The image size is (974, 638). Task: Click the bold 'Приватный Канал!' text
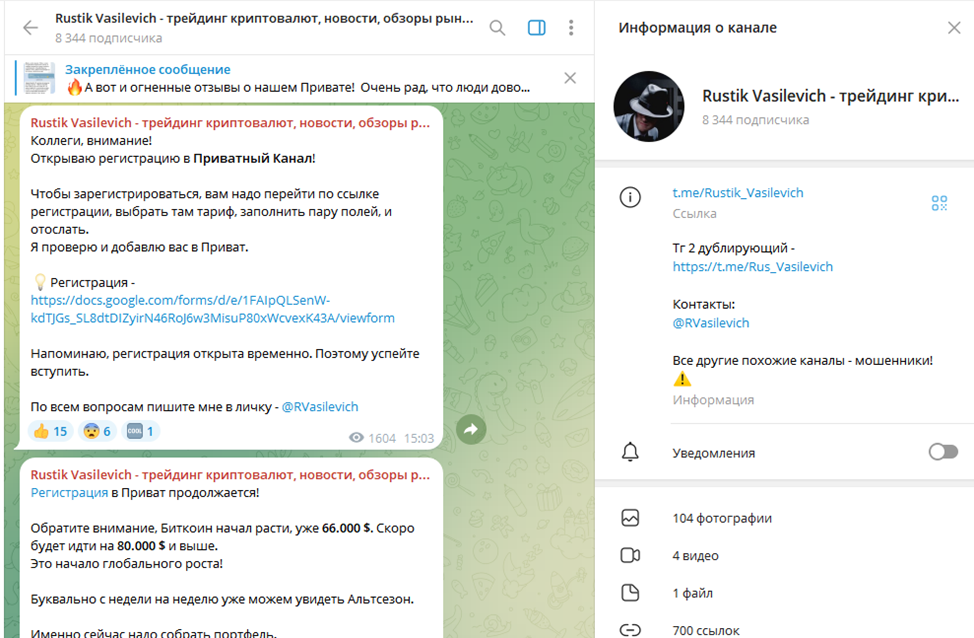click(x=254, y=158)
